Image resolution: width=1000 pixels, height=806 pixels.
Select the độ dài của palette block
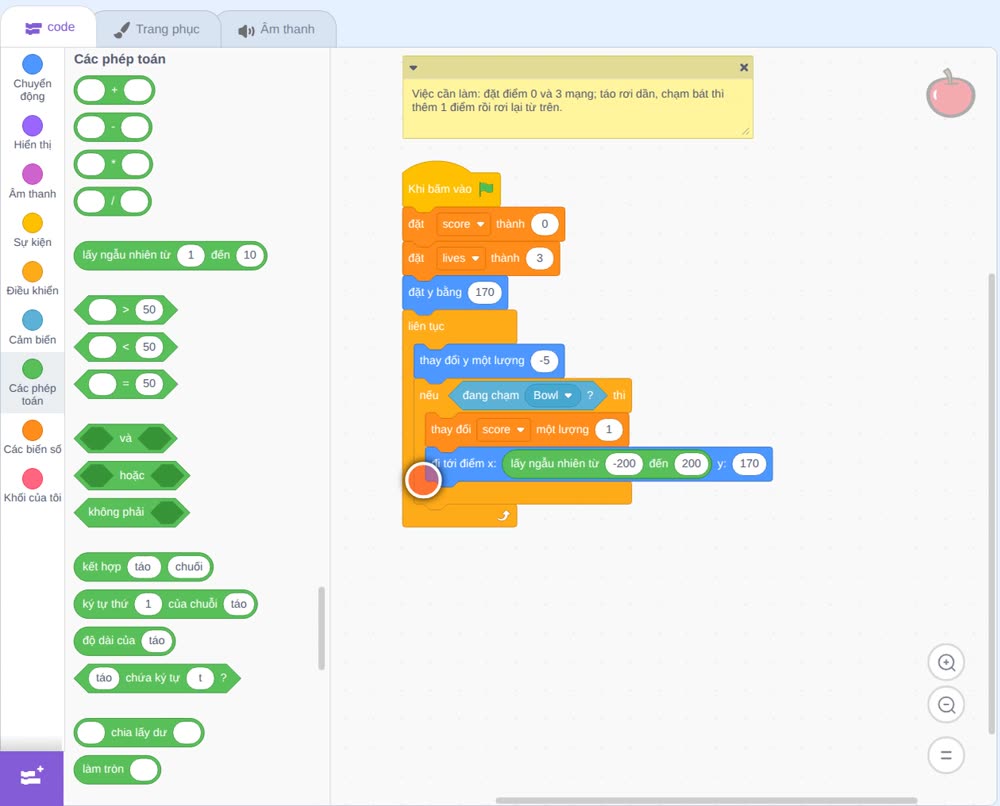[x=124, y=641]
